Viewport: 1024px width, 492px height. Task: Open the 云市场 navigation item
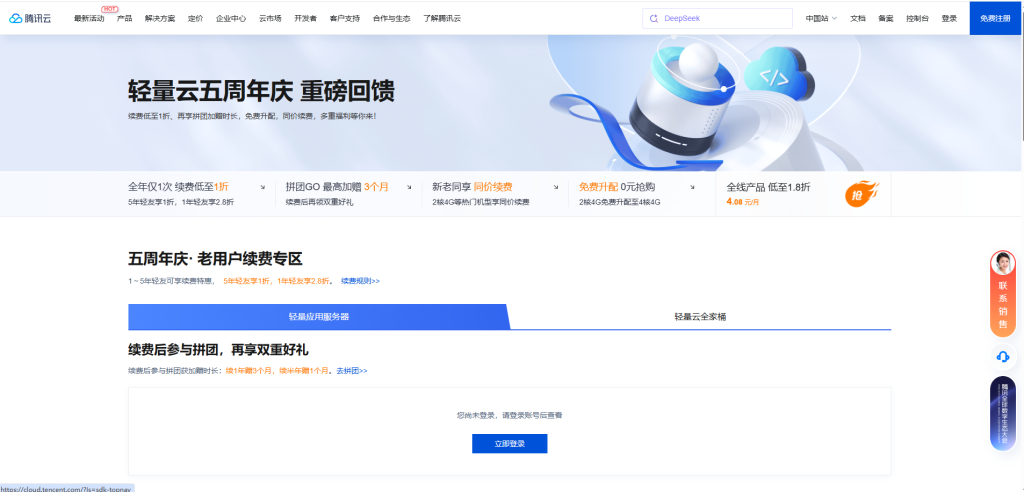(x=270, y=18)
